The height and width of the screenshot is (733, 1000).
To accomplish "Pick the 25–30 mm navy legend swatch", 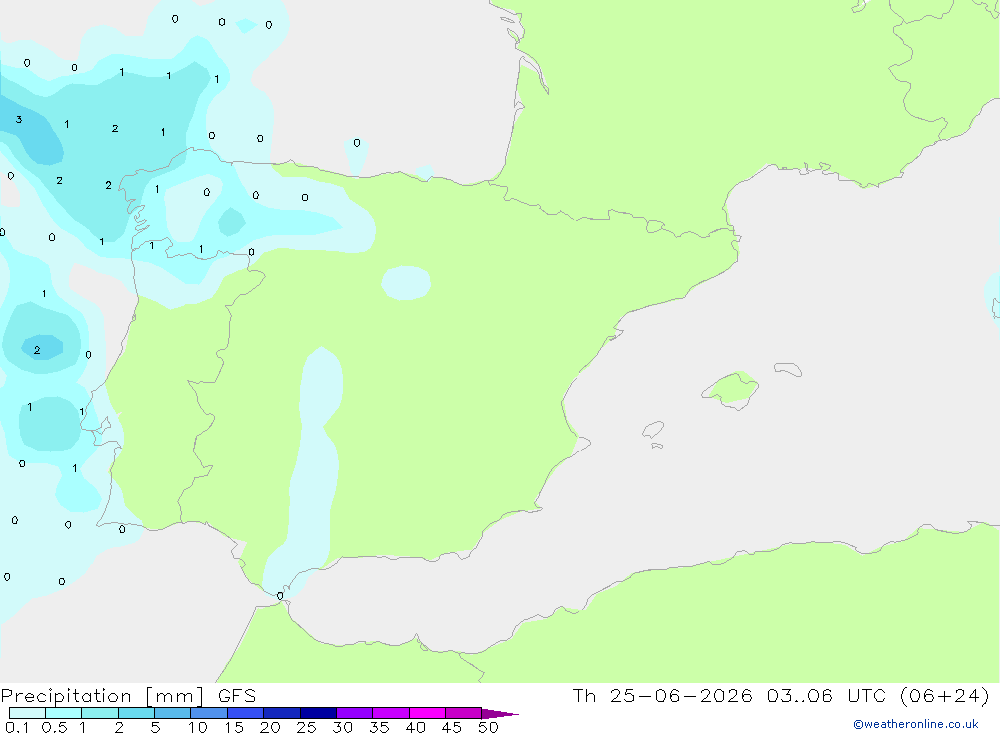I will [x=318, y=713].
